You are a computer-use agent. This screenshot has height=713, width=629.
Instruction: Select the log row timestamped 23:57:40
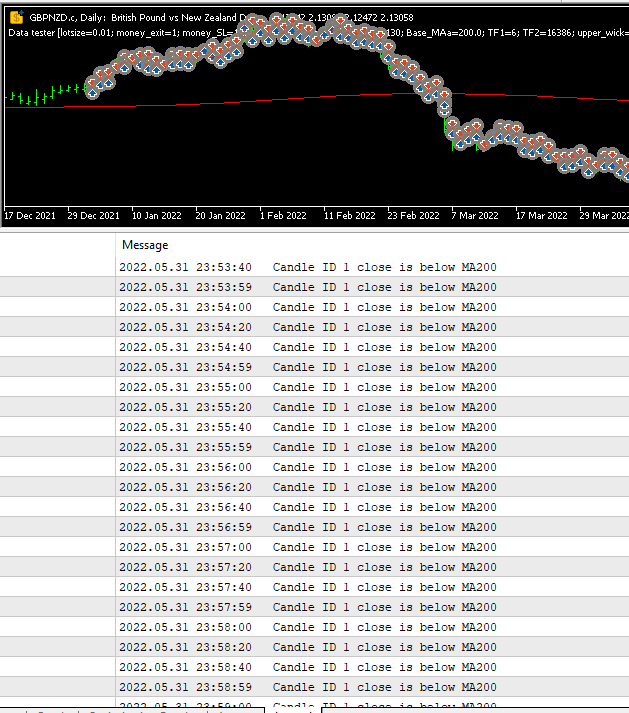click(x=314, y=587)
